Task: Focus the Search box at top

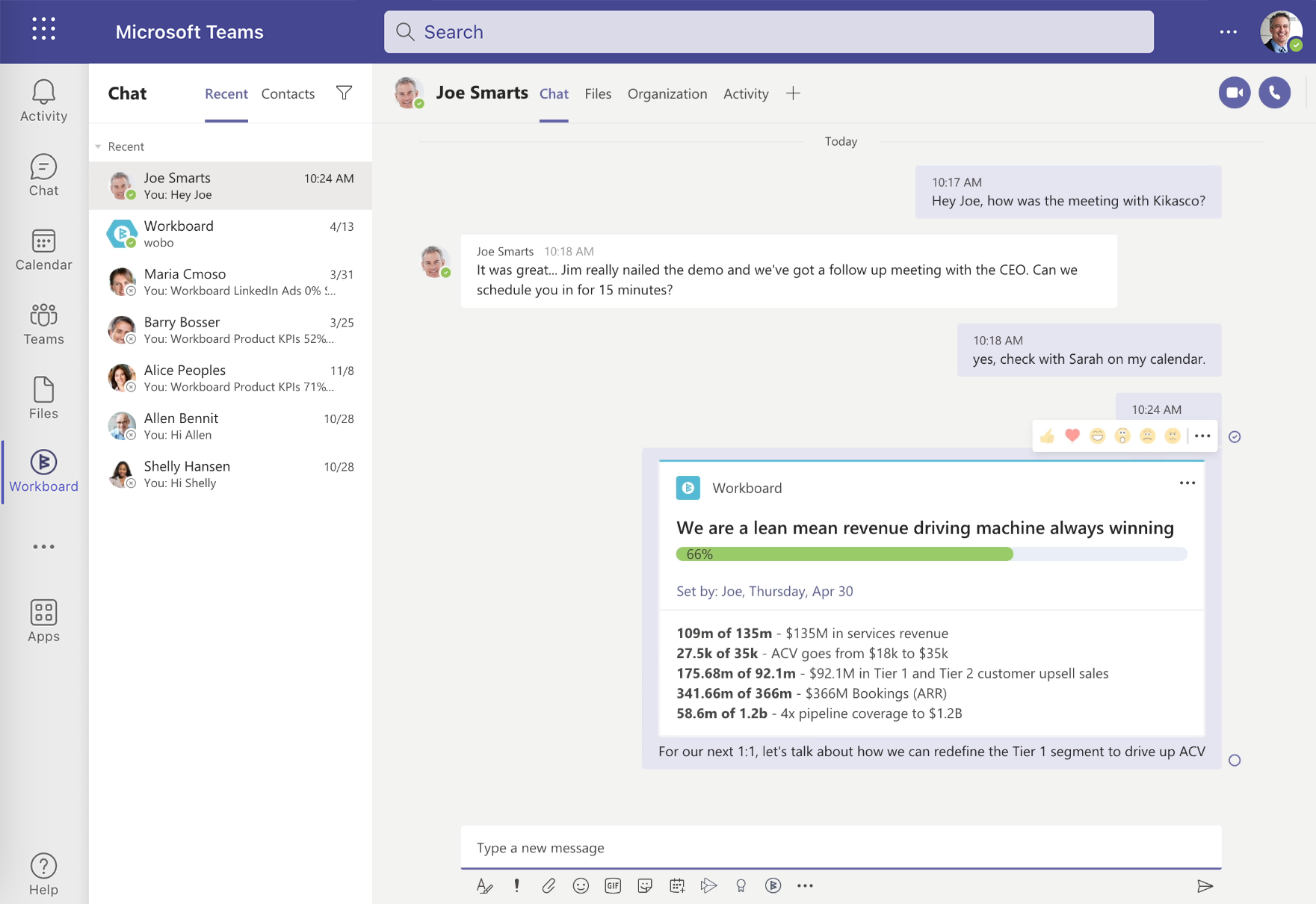Action: pyautogui.click(x=769, y=31)
